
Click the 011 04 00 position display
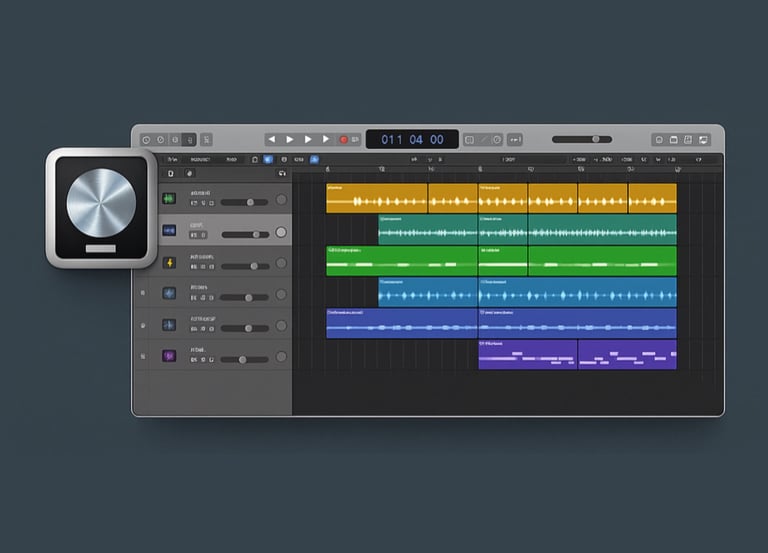[x=412, y=140]
